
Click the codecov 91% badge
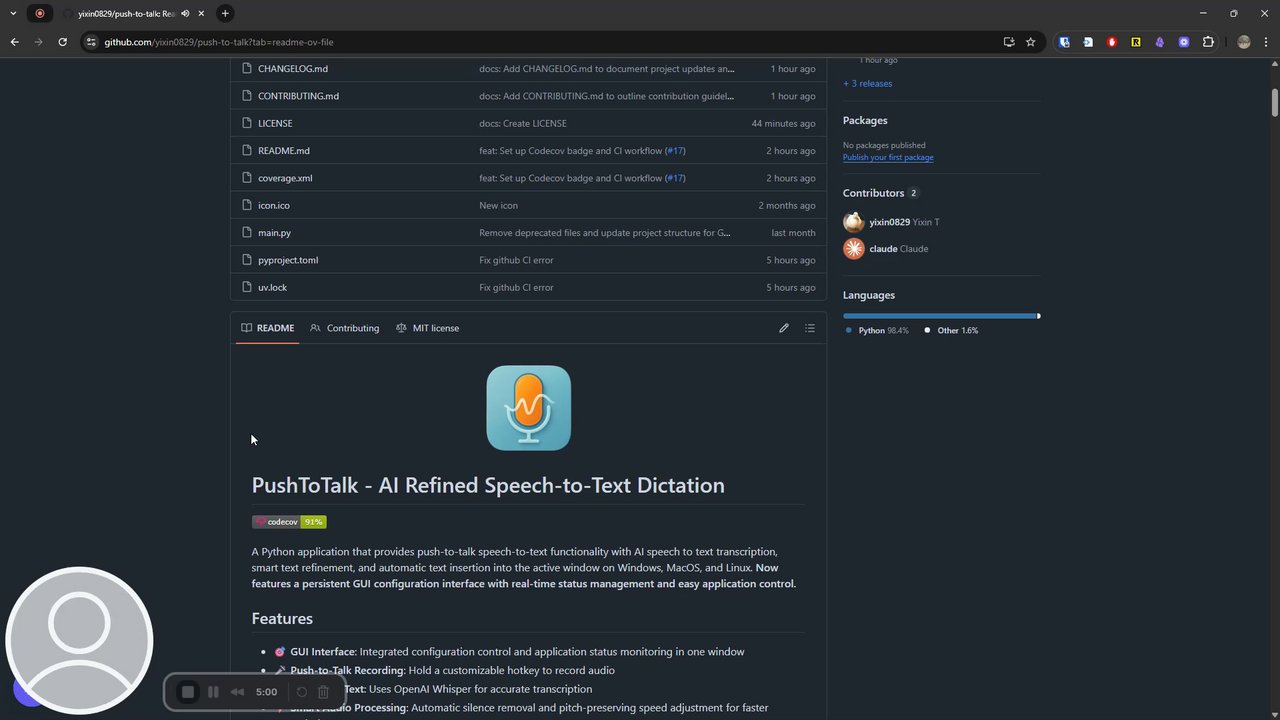tap(289, 522)
